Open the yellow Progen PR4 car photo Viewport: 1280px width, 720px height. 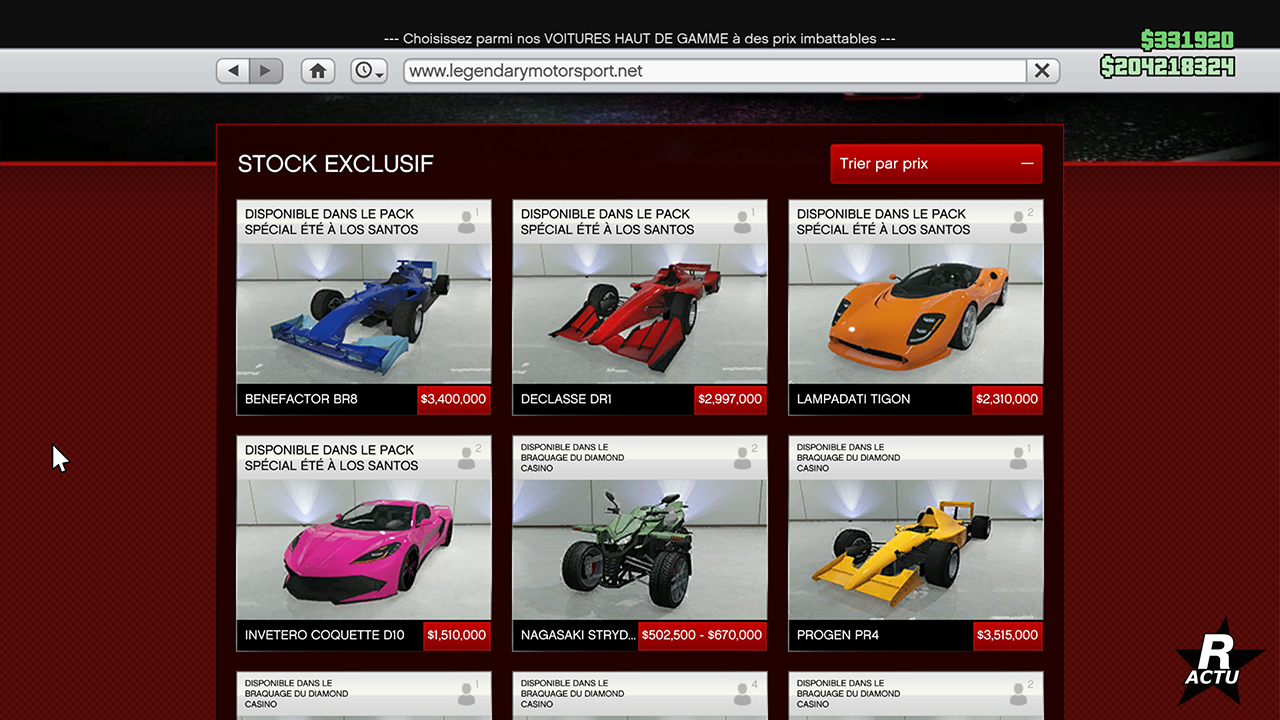tap(916, 550)
